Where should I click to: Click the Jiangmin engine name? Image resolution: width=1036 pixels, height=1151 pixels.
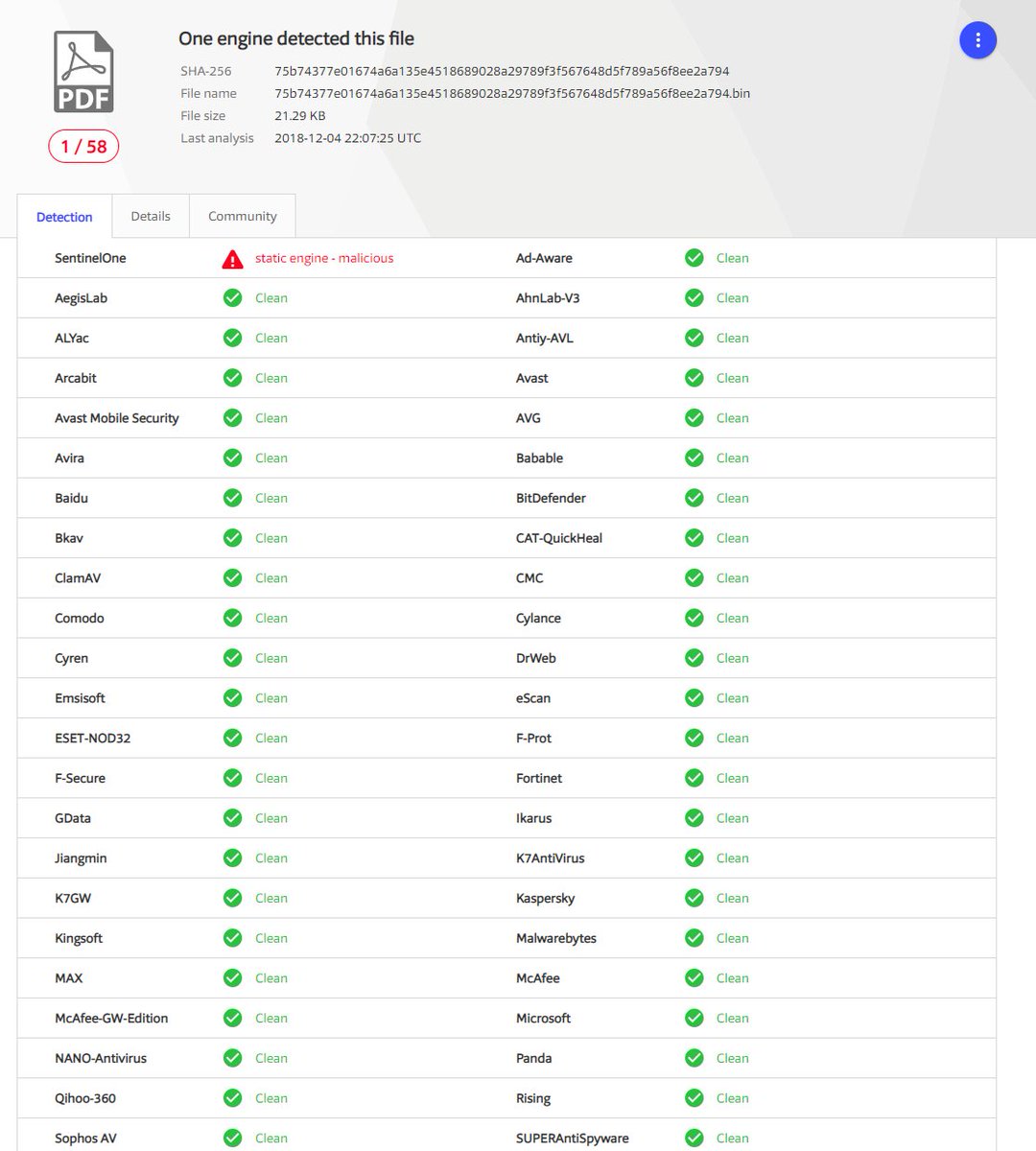click(x=81, y=858)
